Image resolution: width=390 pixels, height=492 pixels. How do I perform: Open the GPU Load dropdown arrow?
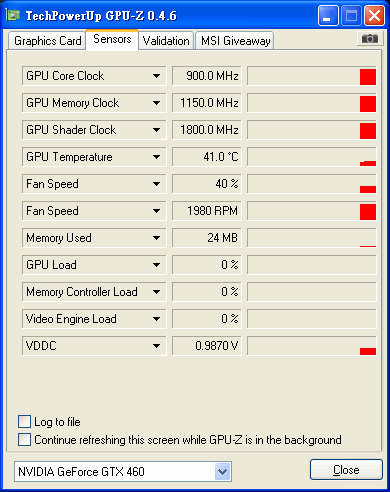click(x=156, y=265)
